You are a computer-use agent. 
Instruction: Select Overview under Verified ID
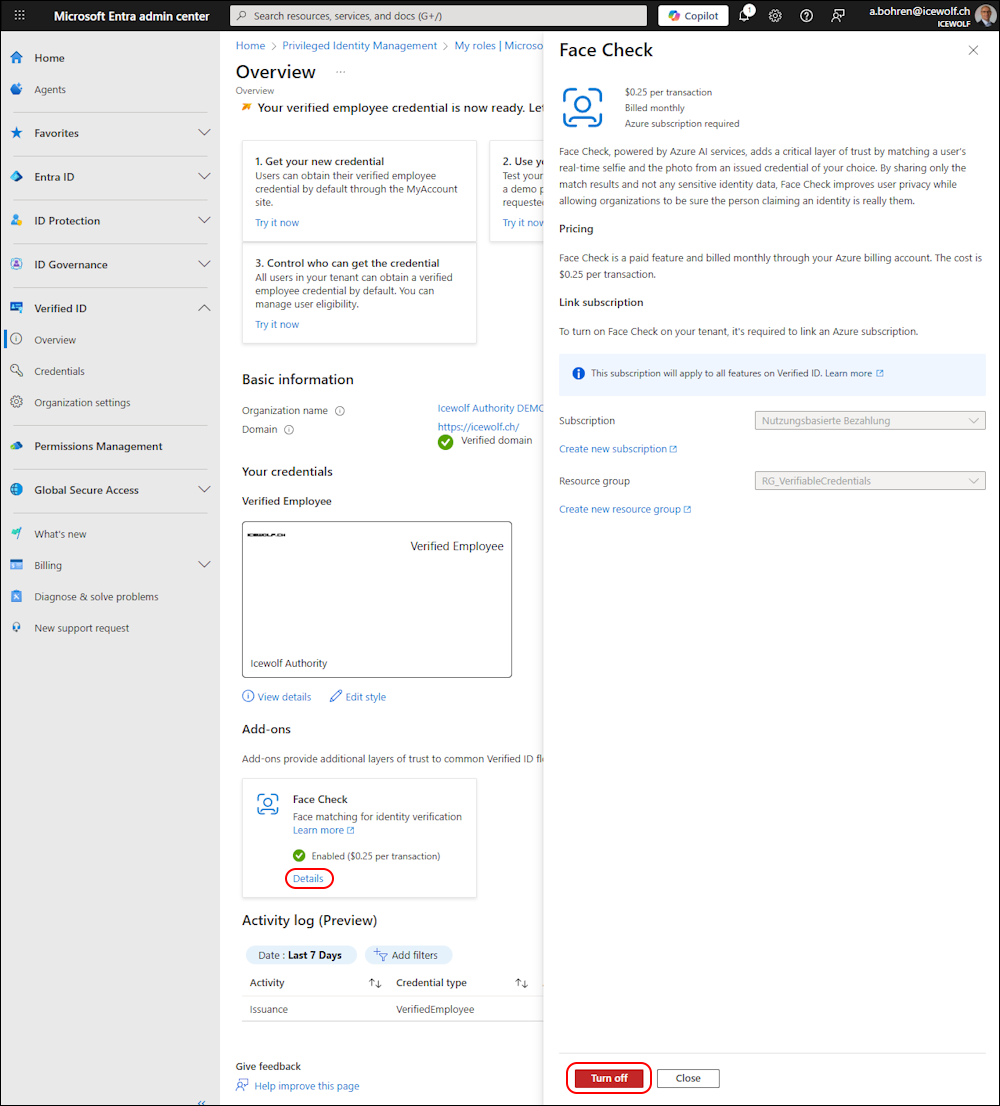coord(55,340)
